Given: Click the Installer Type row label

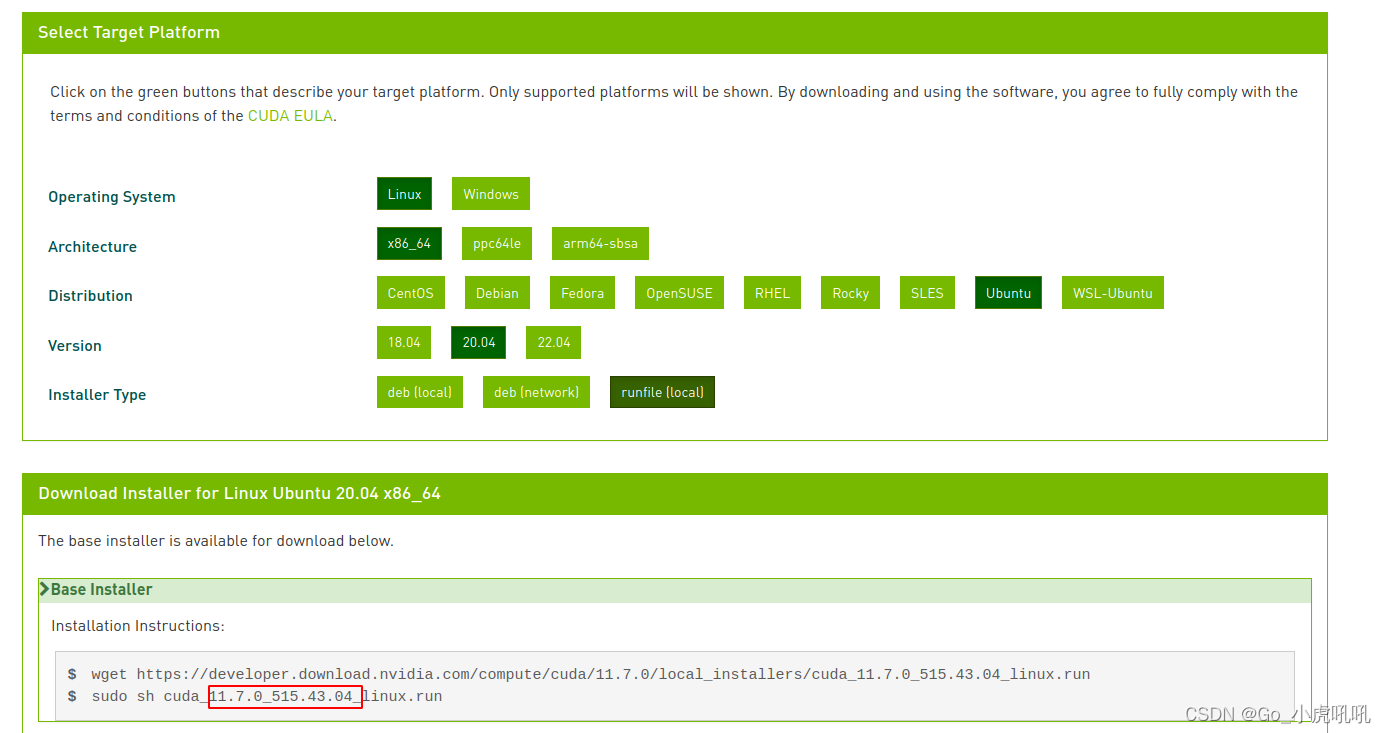Looking at the screenshot, I should click(x=97, y=395).
